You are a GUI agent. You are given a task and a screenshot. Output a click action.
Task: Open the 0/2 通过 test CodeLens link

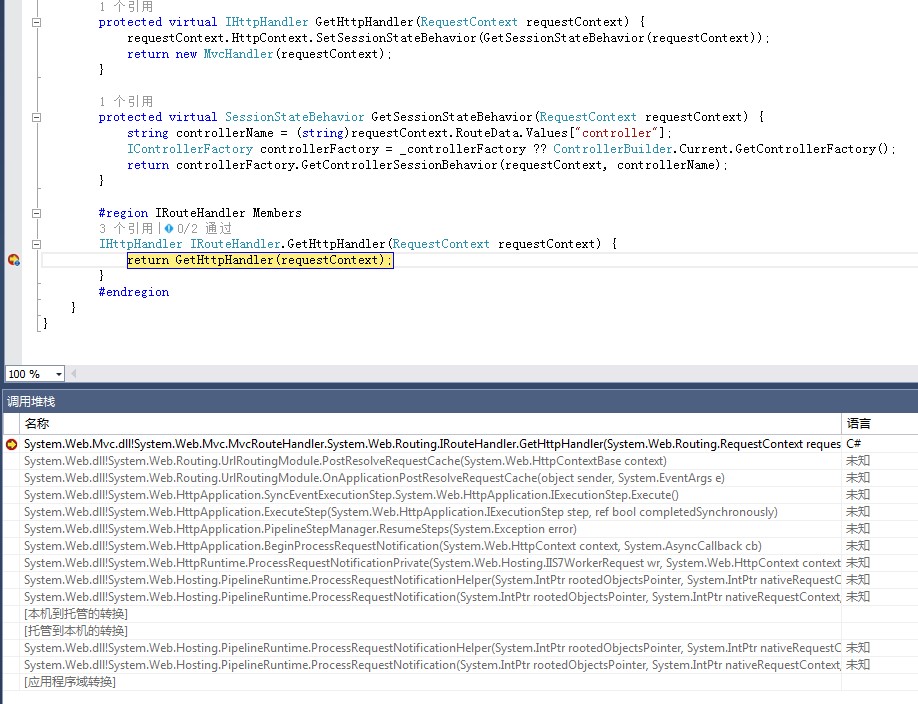(x=204, y=228)
